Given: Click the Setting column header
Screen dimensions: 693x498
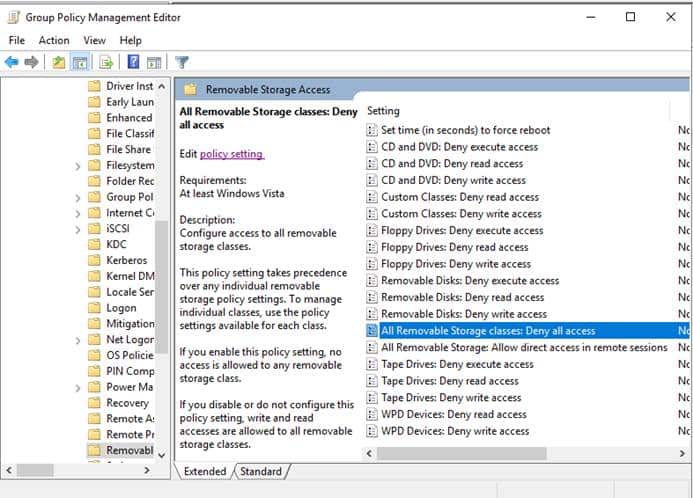Looking at the screenshot, I should coord(384,111).
